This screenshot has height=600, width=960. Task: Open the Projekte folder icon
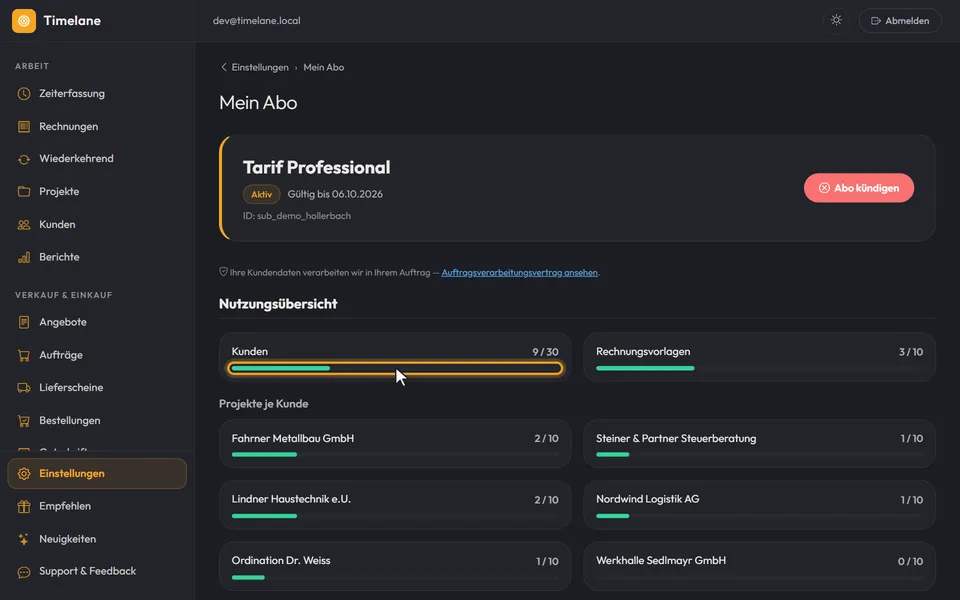24,192
